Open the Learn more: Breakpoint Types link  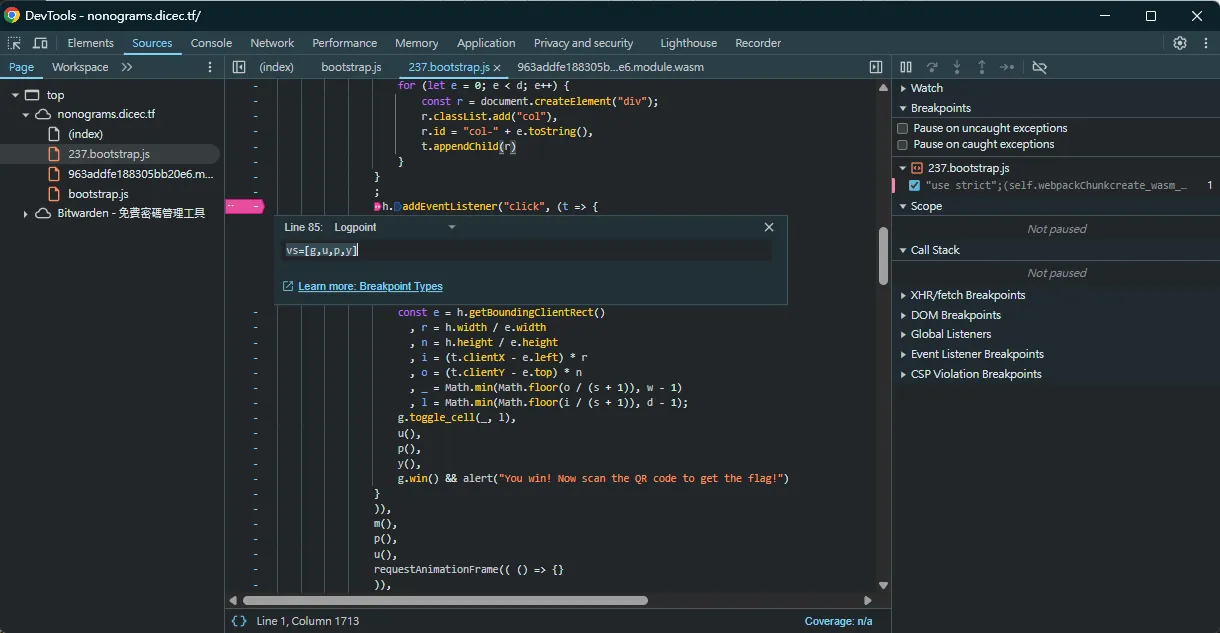(369, 286)
